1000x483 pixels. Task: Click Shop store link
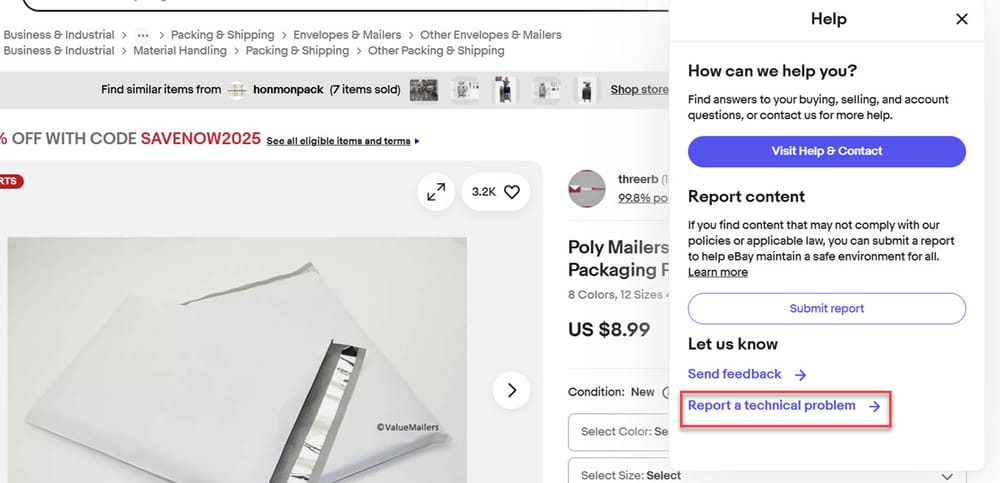[x=639, y=90]
